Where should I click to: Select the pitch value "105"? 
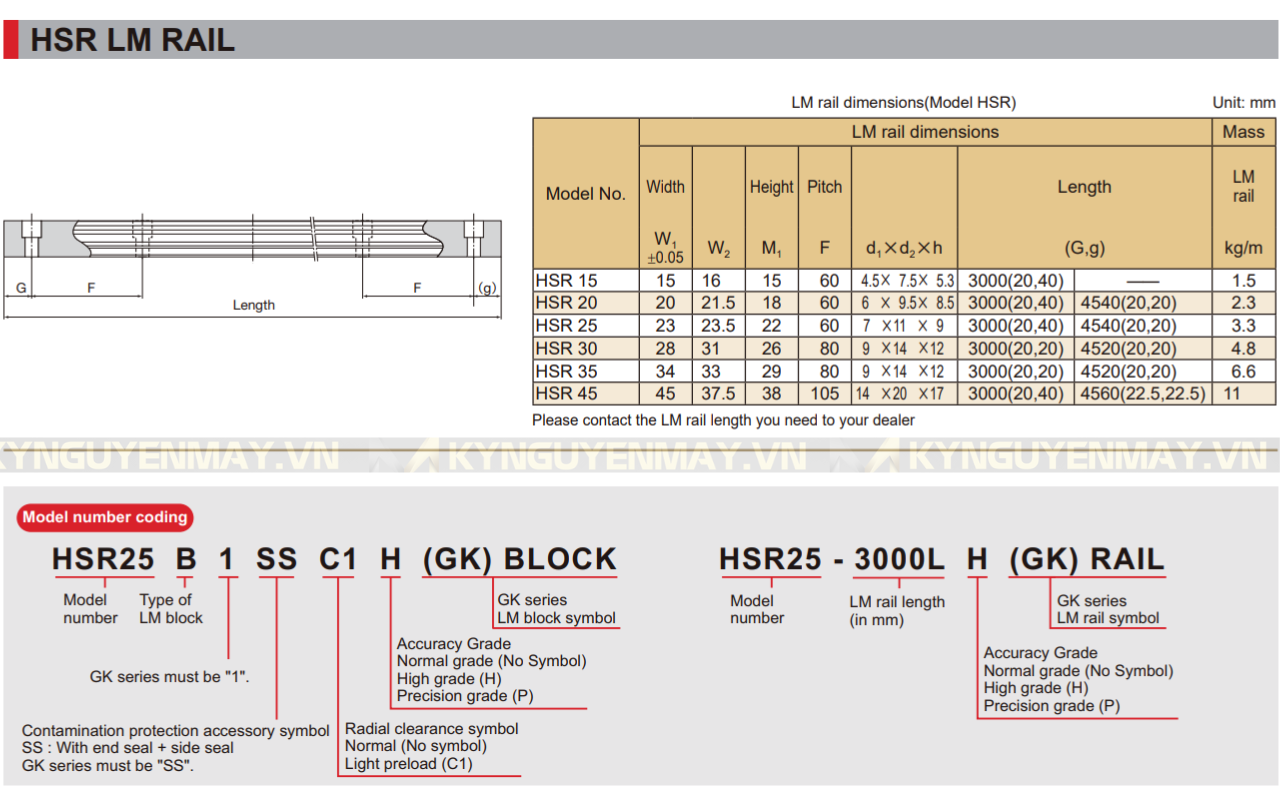(825, 394)
